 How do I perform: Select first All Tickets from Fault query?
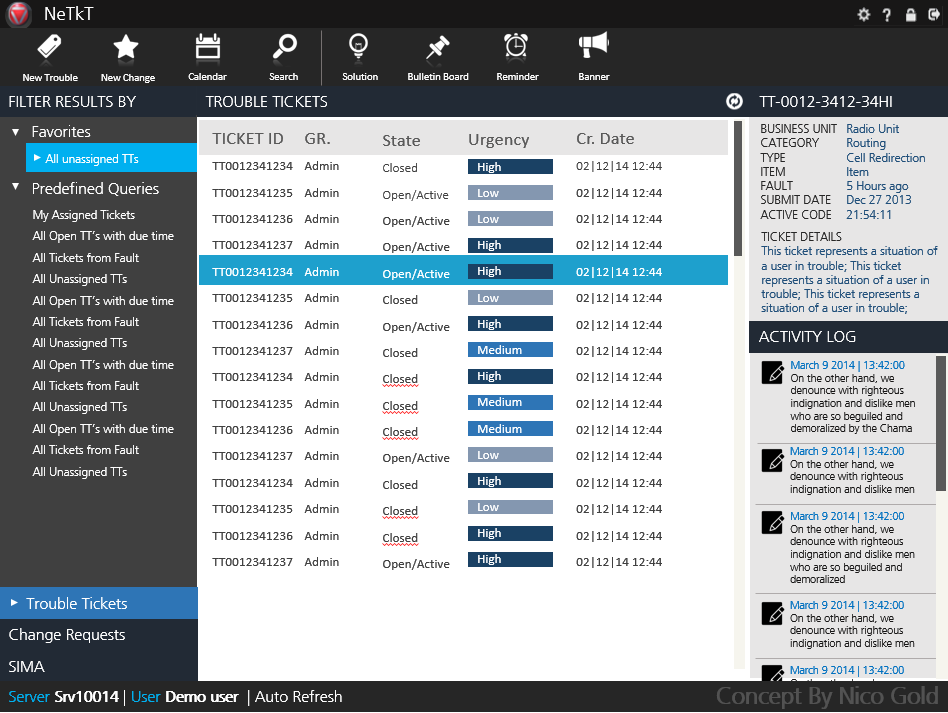pyautogui.click(x=86, y=258)
